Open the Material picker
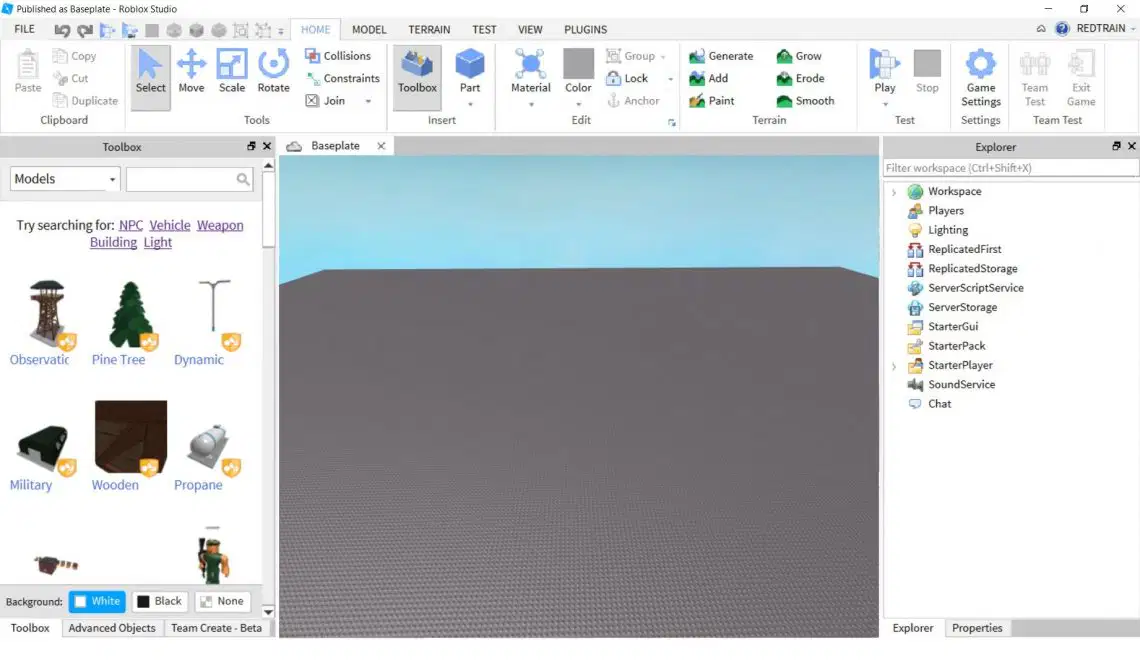This screenshot has width=1140, height=668. 531,76
